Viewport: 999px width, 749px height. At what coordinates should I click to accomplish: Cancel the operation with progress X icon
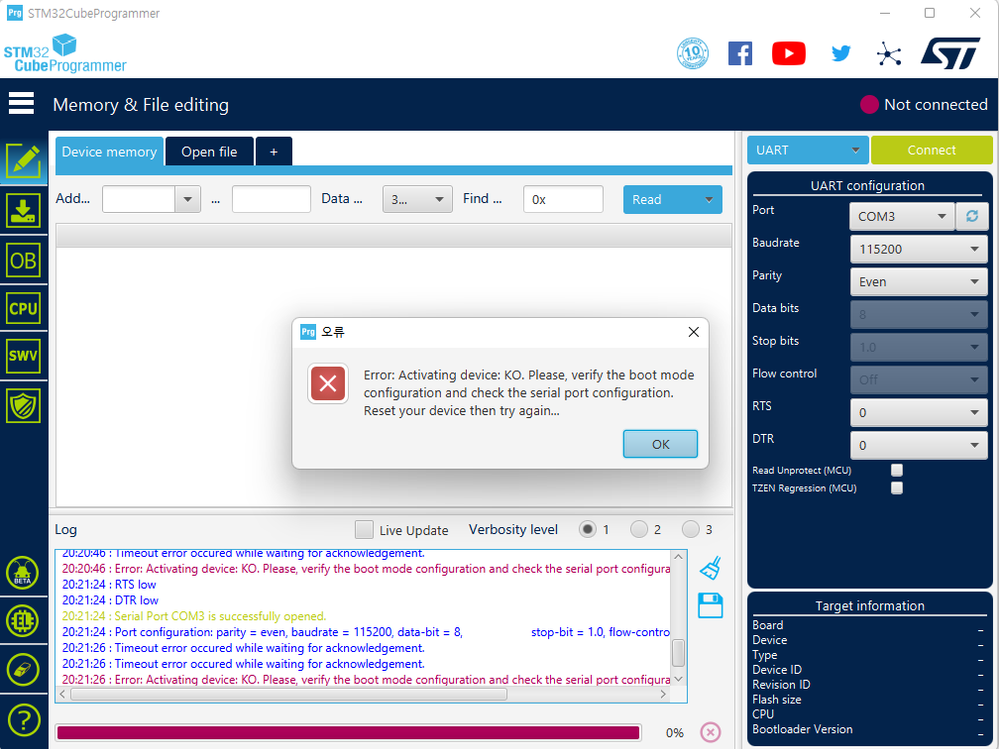[710, 732]
